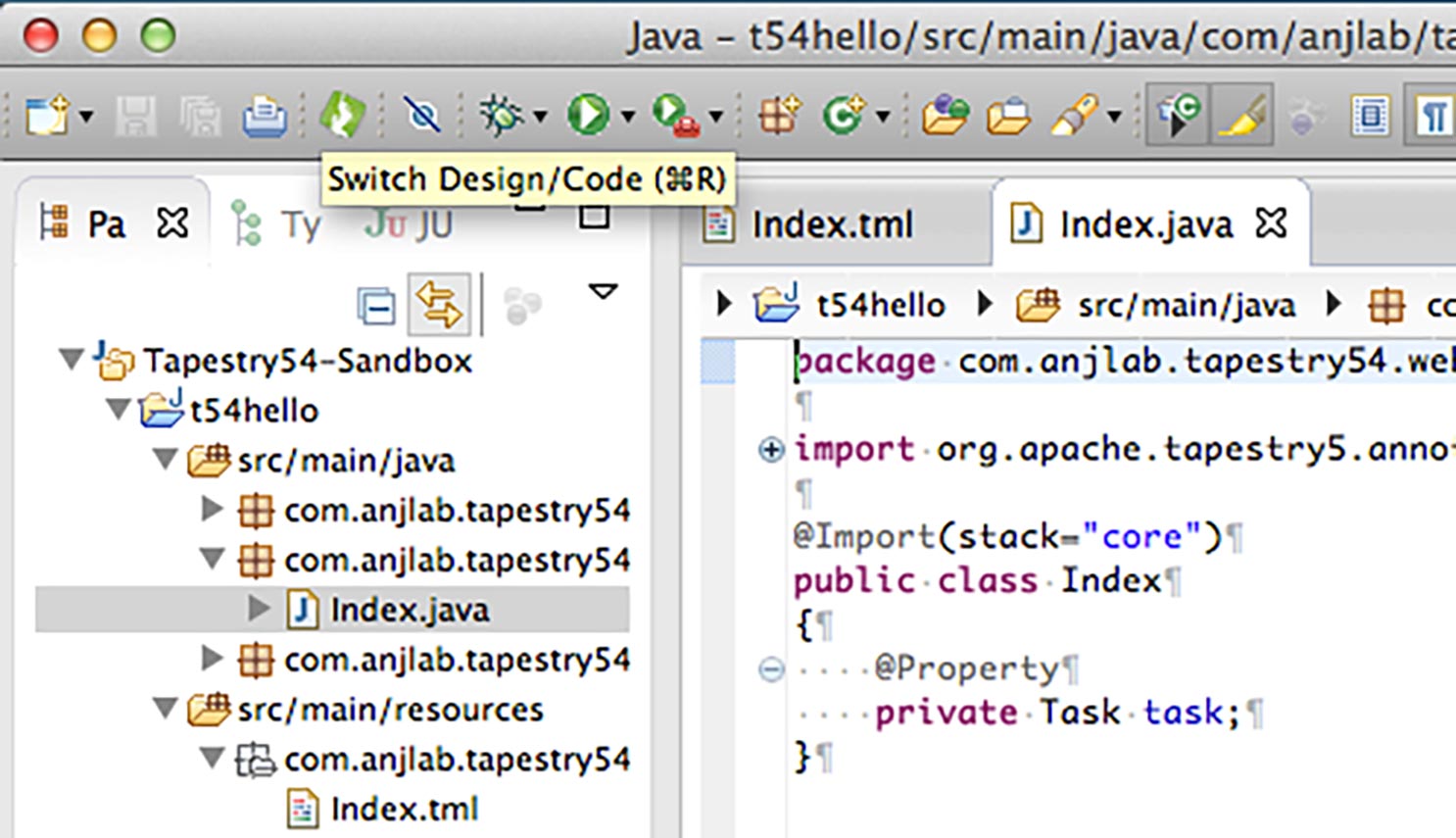Switch to the Type Hierarchy tab
Viewport: 1456px width, 838px height.
[x=280, y=225]
